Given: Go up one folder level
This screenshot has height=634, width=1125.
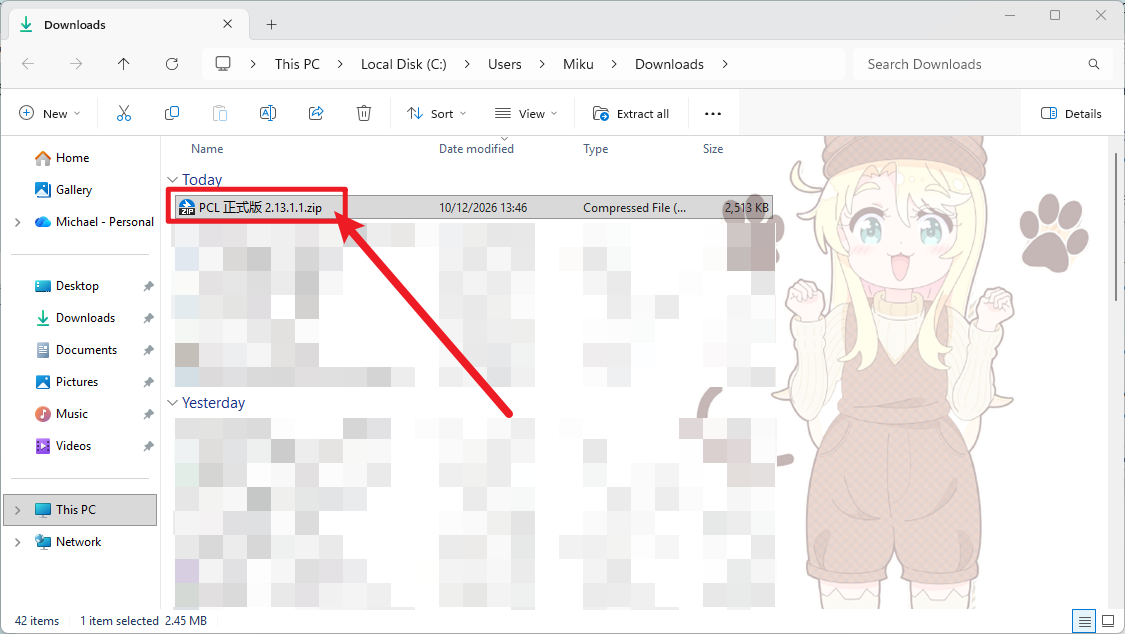Looking at the screenshot, I should 123,64.
